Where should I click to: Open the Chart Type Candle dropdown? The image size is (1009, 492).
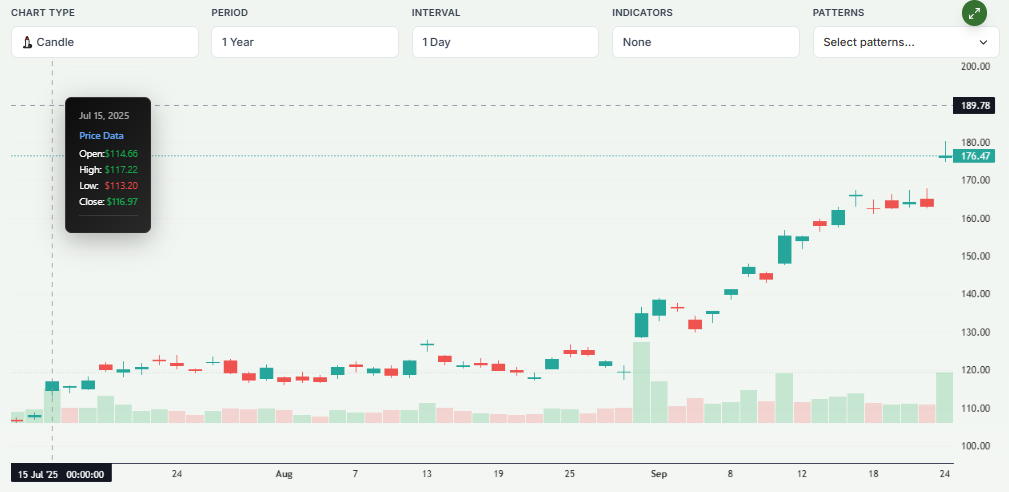pos(105,42)
